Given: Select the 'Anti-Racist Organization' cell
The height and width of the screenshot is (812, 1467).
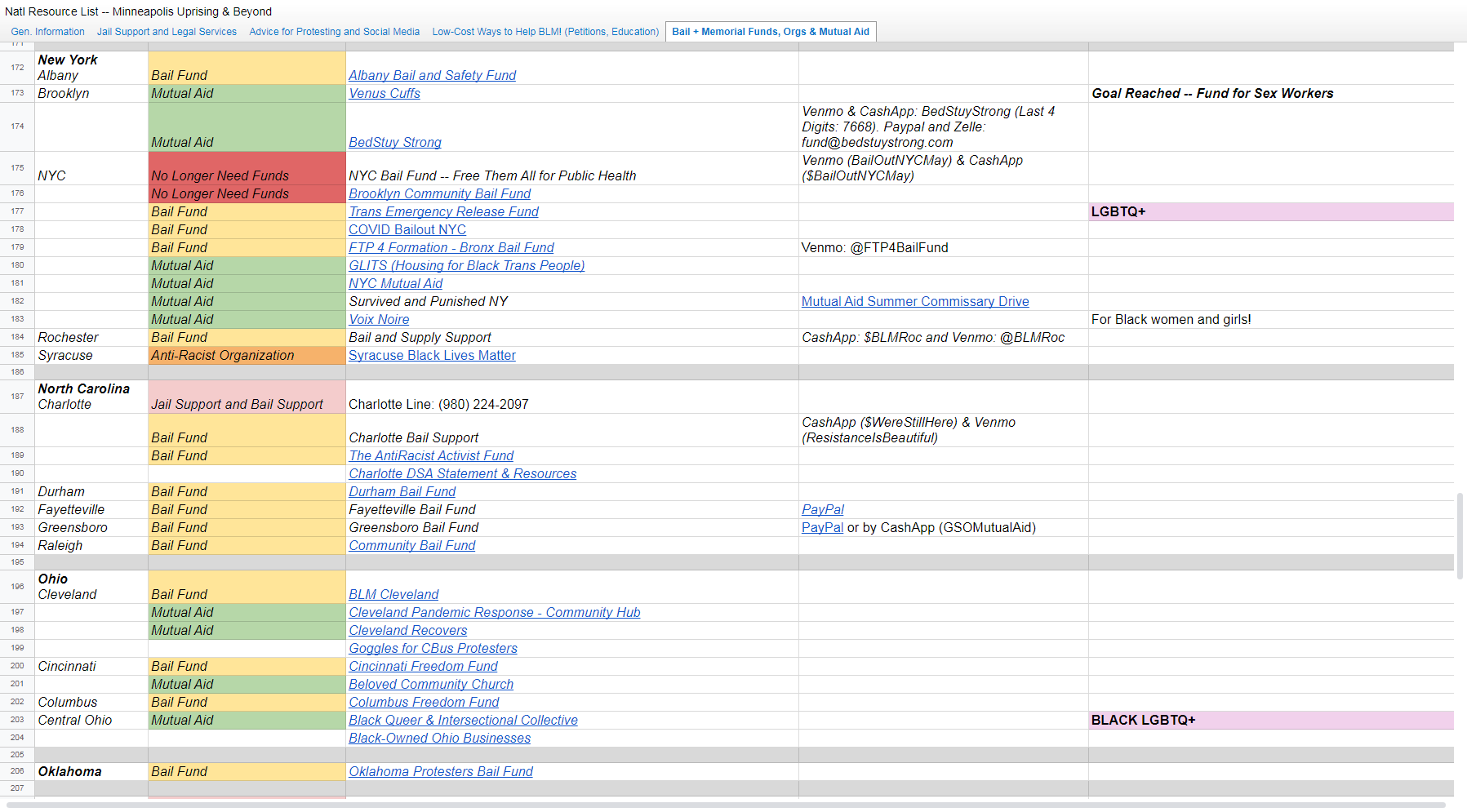Looking at the screenshot, I should pos(247,356).
